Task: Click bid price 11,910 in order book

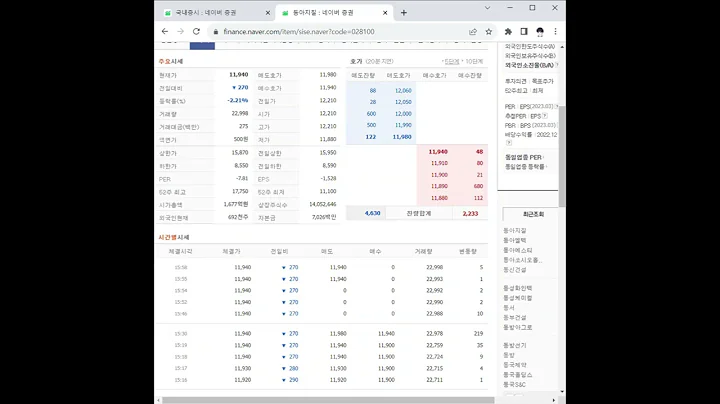Action: (439, 163)
